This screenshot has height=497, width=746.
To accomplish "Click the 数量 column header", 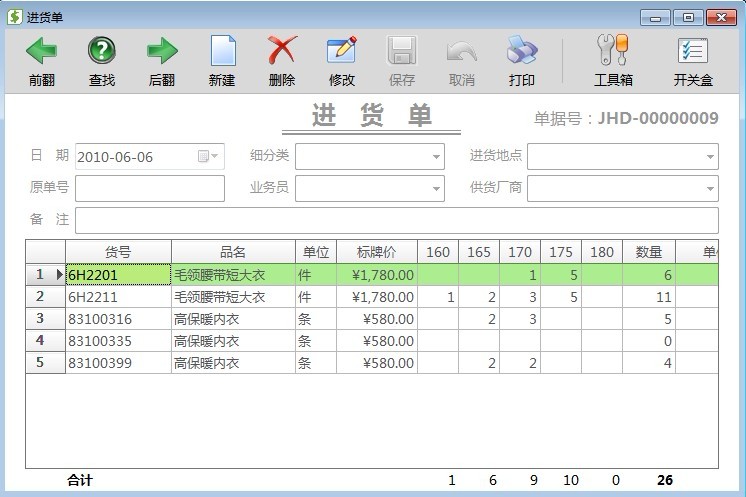I will click(649, 252).
